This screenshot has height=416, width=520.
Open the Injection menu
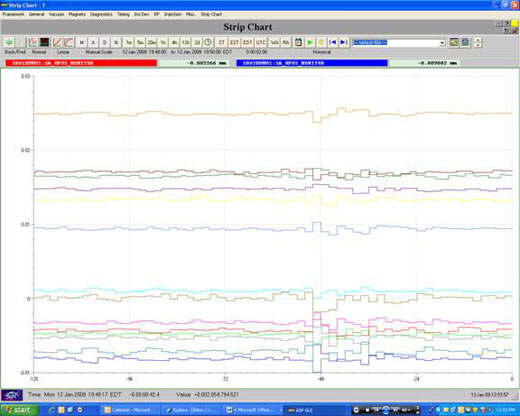pos(173,14)
